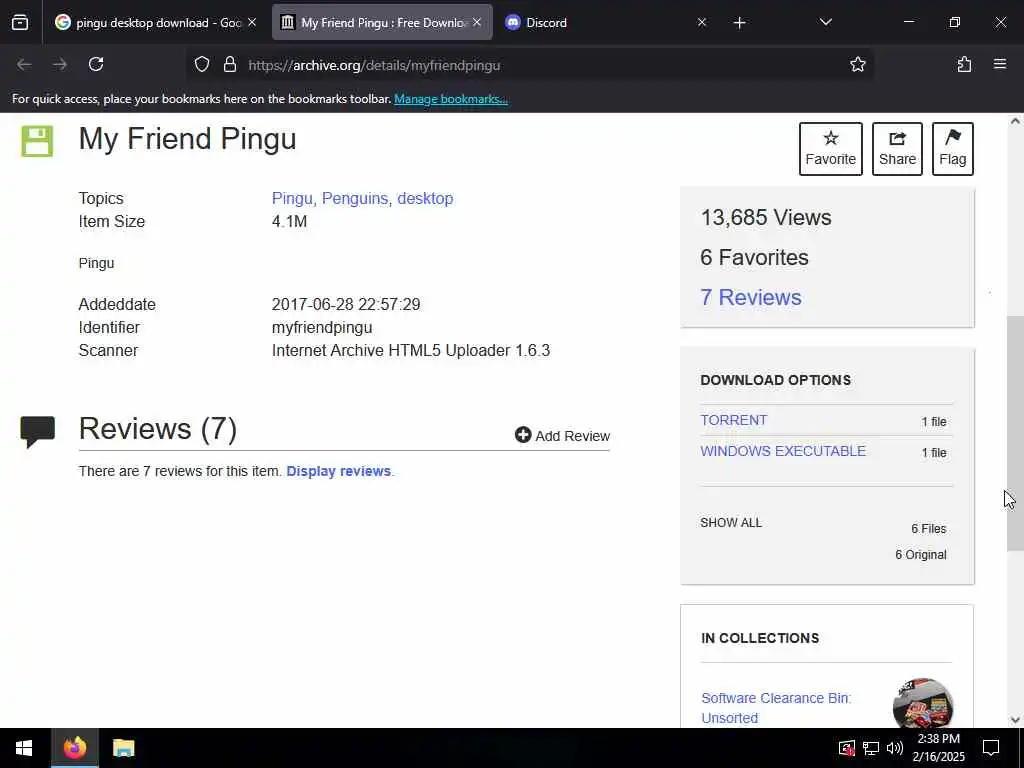The image size is (1024, 768).
Task: Open Firefox View icon in tab strip
Action: click(20, 23)
